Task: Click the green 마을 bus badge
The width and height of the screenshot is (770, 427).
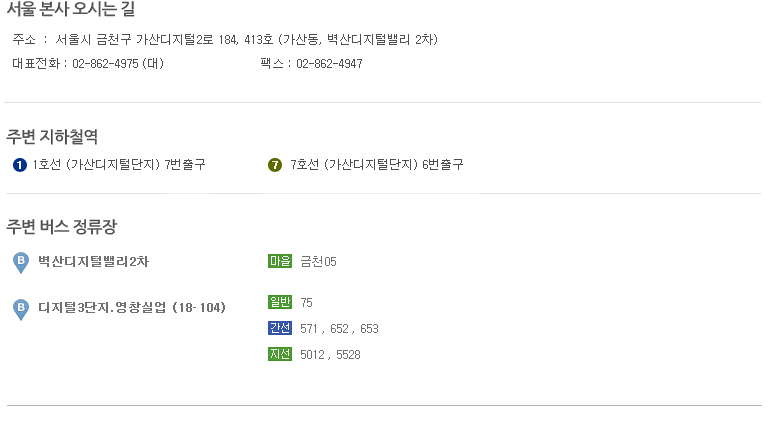Action: (x=280, y=261)
